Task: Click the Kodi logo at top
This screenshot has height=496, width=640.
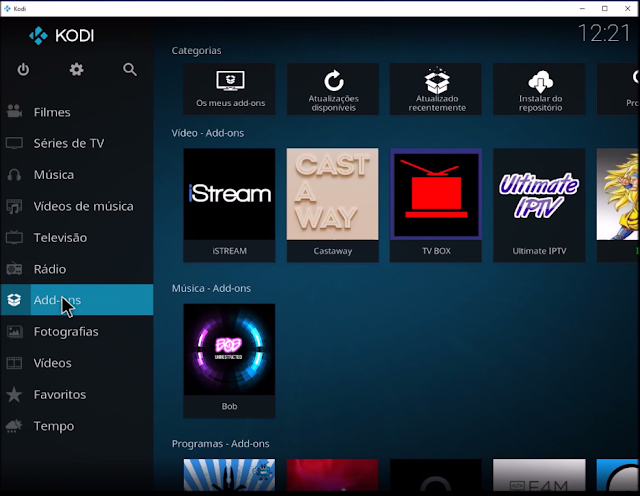Action: pyautogui.click(x=61, y=36)
